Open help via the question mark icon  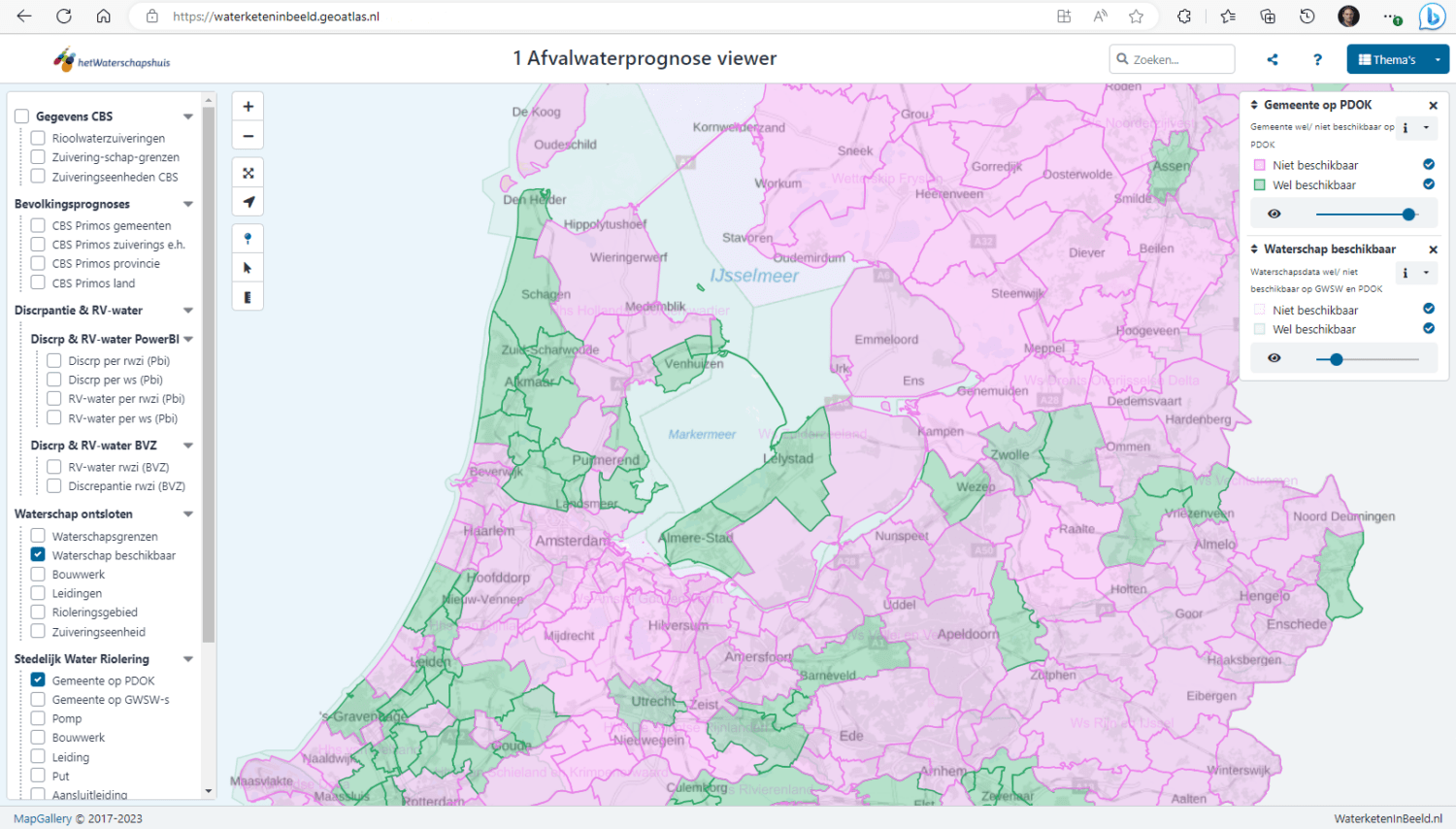click(x=1317, y=59)
